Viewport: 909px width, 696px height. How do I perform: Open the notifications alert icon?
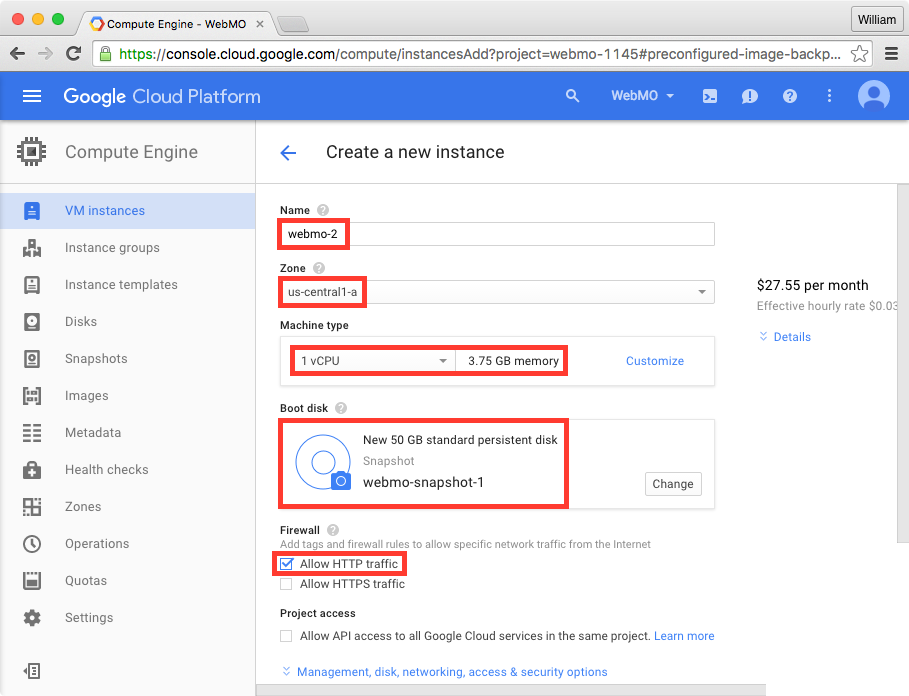pos(750,96)
